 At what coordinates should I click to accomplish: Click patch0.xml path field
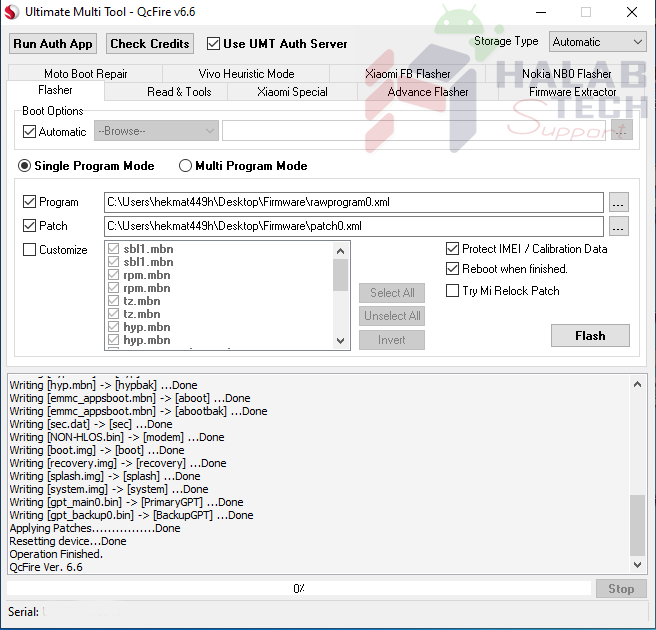354,226
